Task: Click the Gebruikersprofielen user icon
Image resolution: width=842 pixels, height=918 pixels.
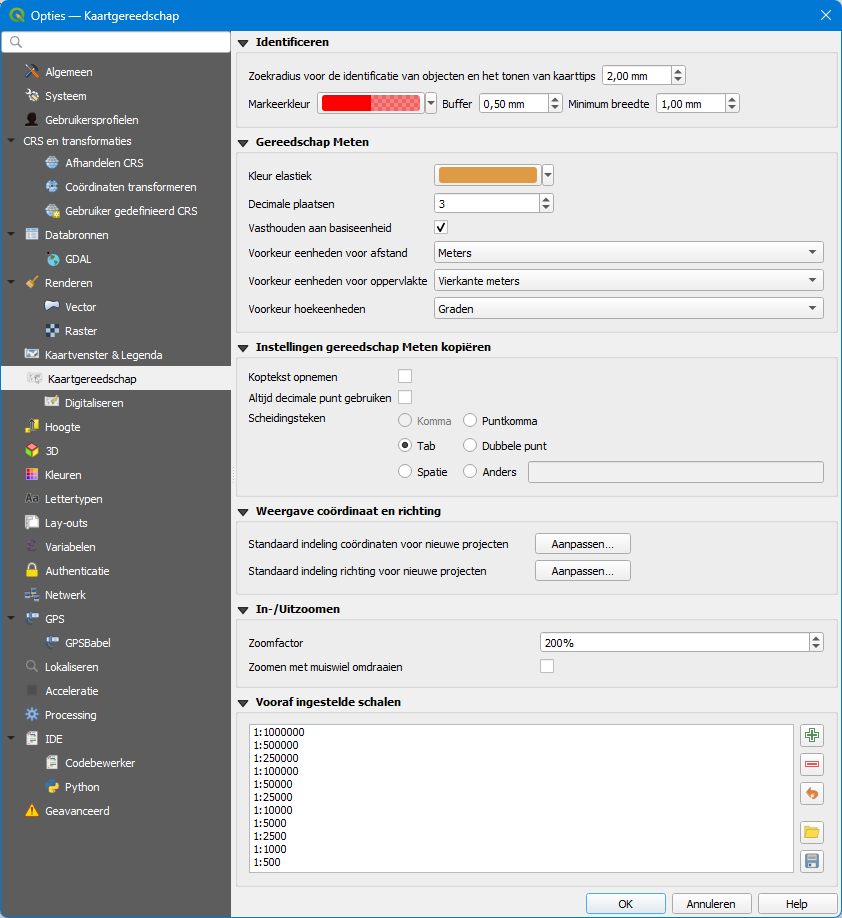Action: pos(32,119)
